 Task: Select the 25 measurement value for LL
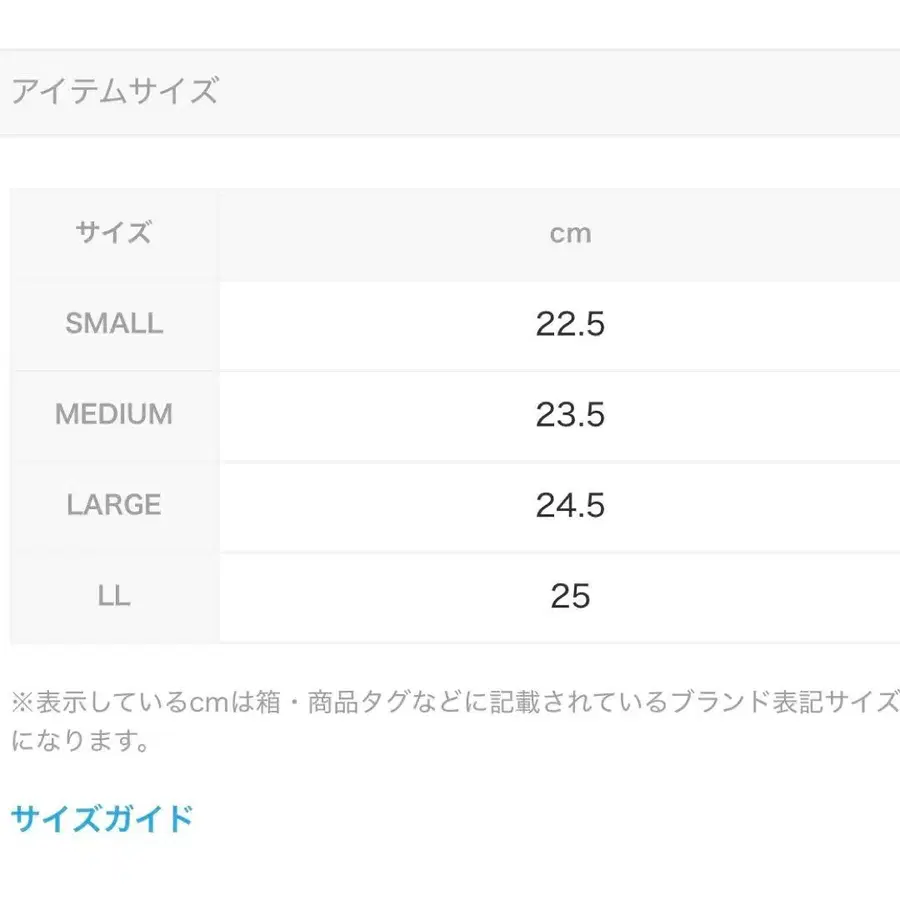coord(570,596)
